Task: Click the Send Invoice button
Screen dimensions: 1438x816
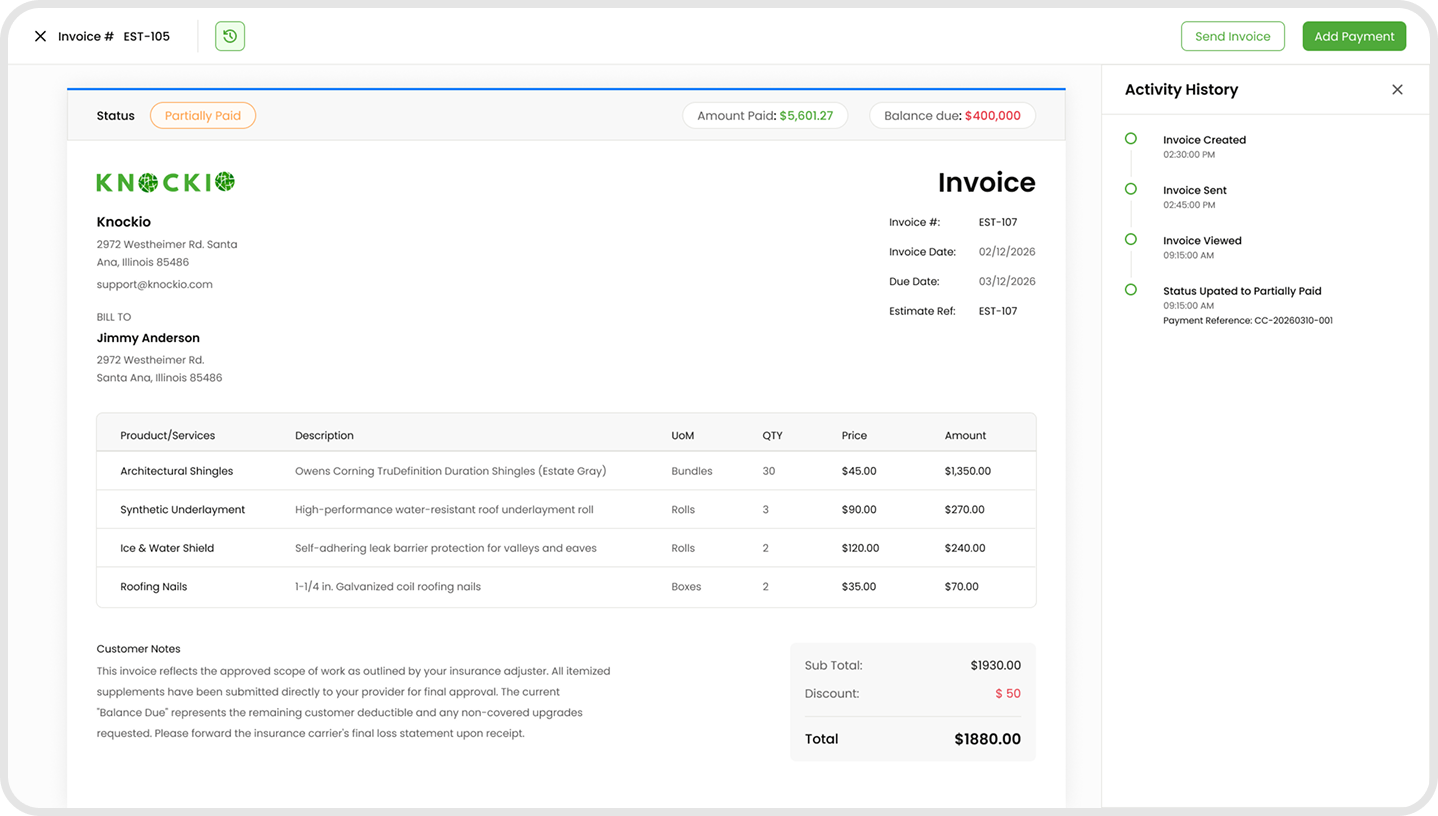Action: pyautogui.click(x=1233, y=36)
